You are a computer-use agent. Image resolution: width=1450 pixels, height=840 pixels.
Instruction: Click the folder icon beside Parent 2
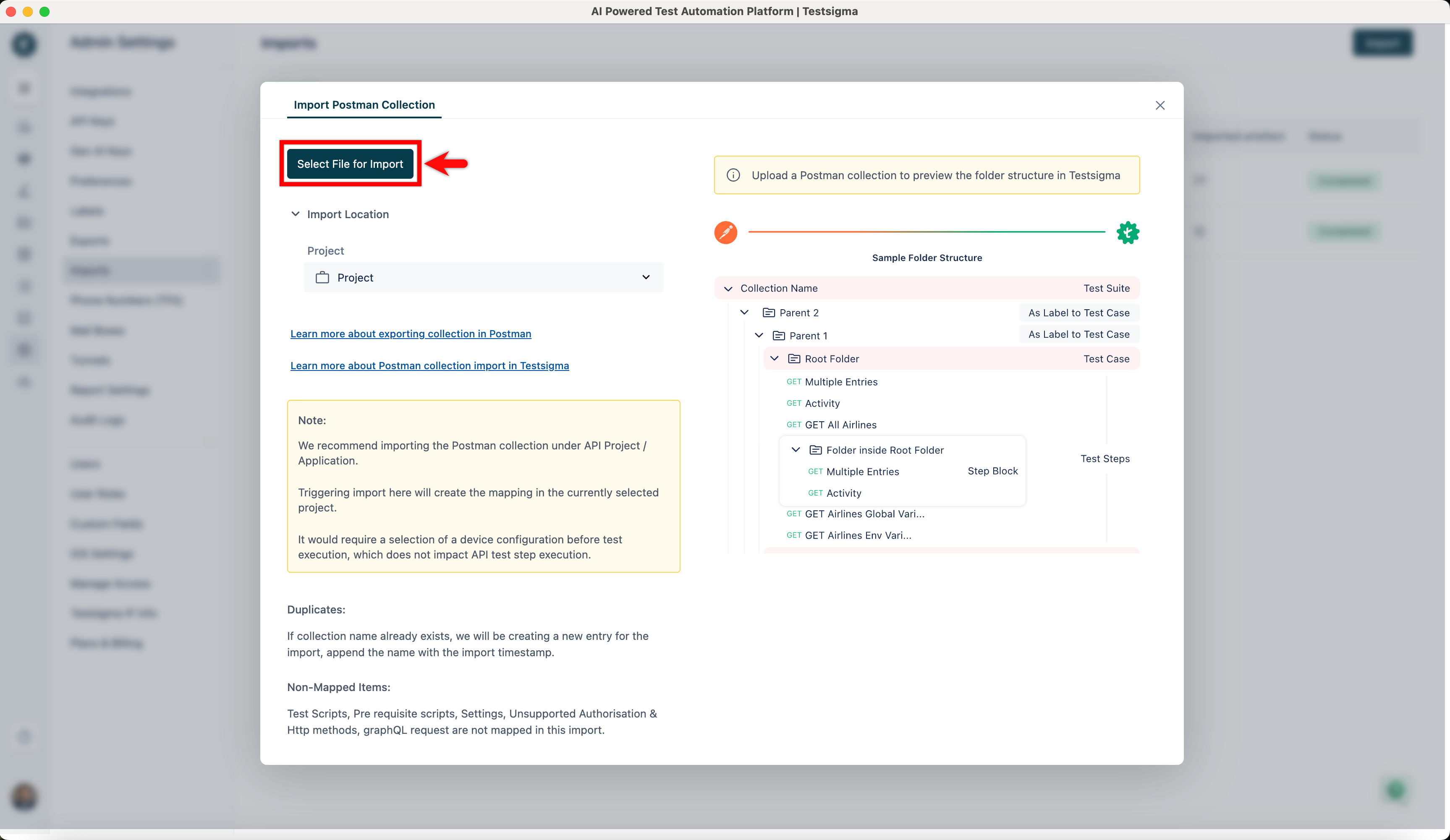769,312
